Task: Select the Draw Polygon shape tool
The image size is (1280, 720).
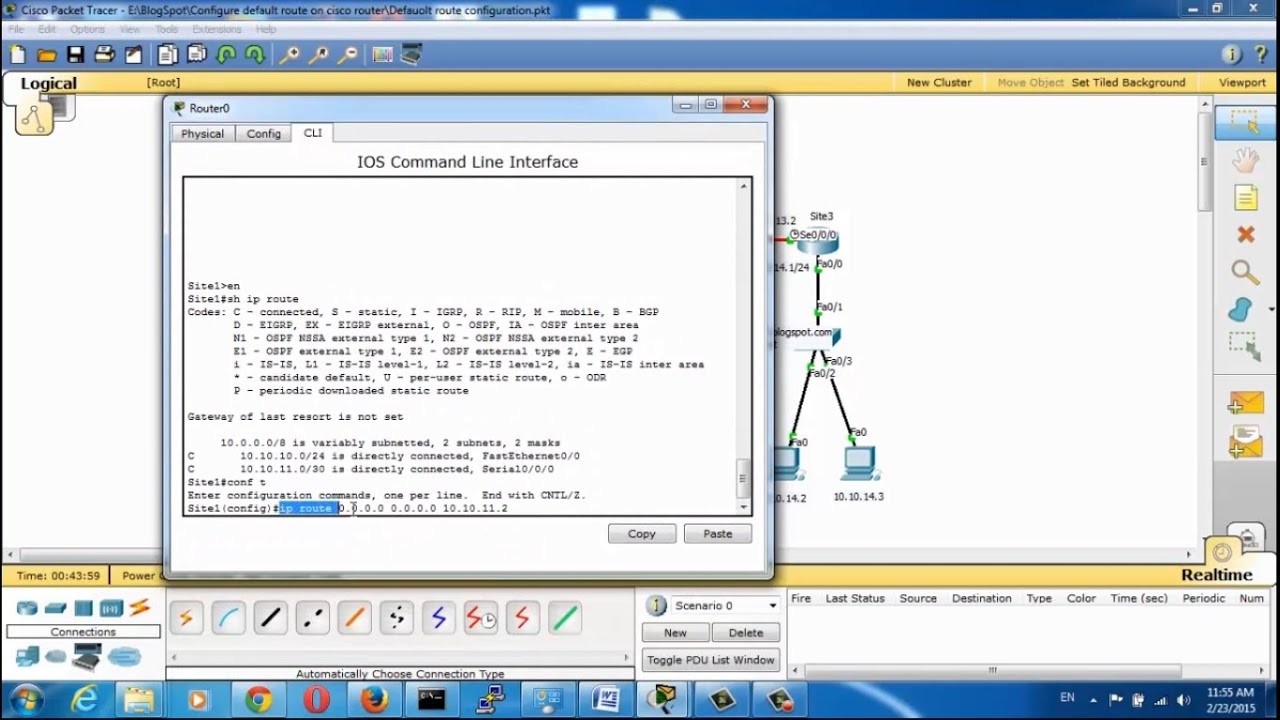Action: point(1241,309)
